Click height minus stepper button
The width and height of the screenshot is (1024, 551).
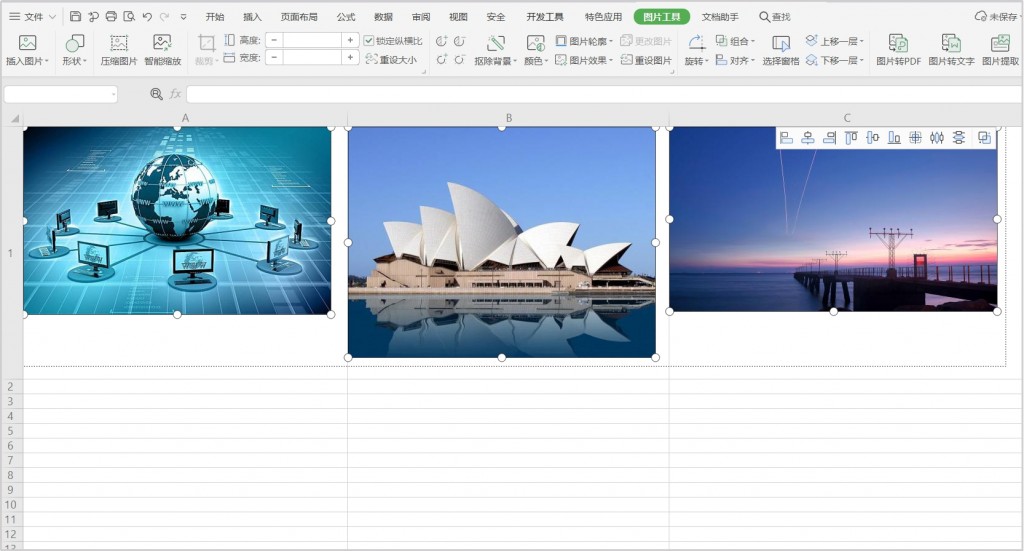(274, 40)
